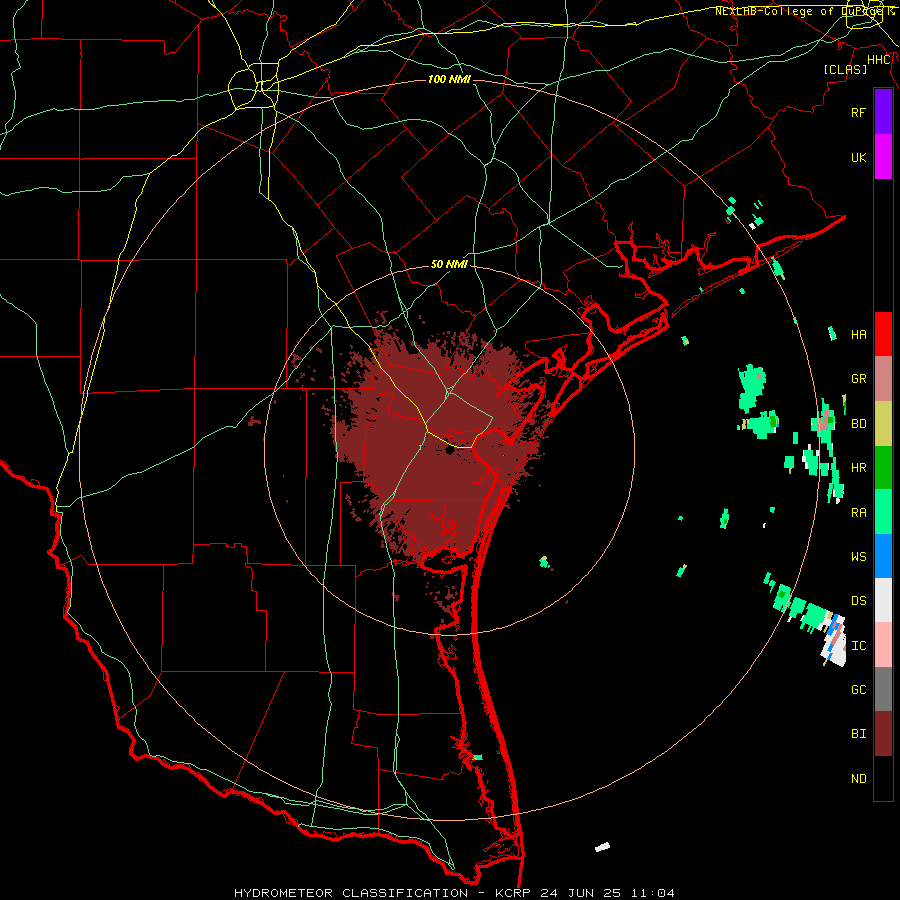900x900 pixels.
Task: Click the HA legend label
Action: (x=858, y=334)
